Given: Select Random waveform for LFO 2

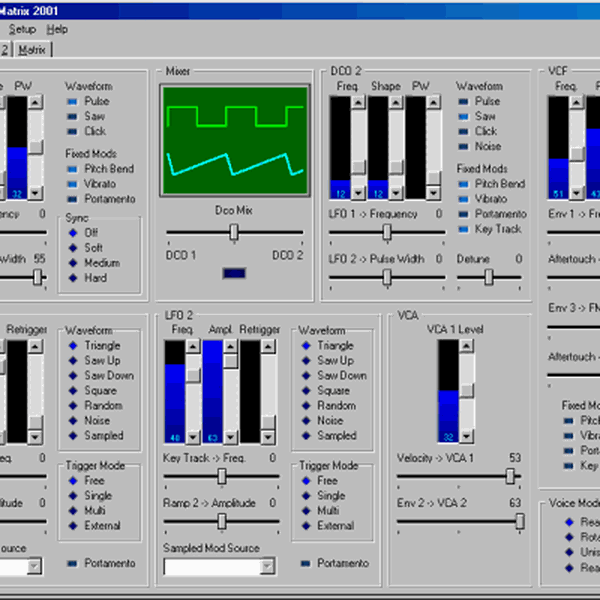Looking at the screenshot, I should (x=305, y=406).
